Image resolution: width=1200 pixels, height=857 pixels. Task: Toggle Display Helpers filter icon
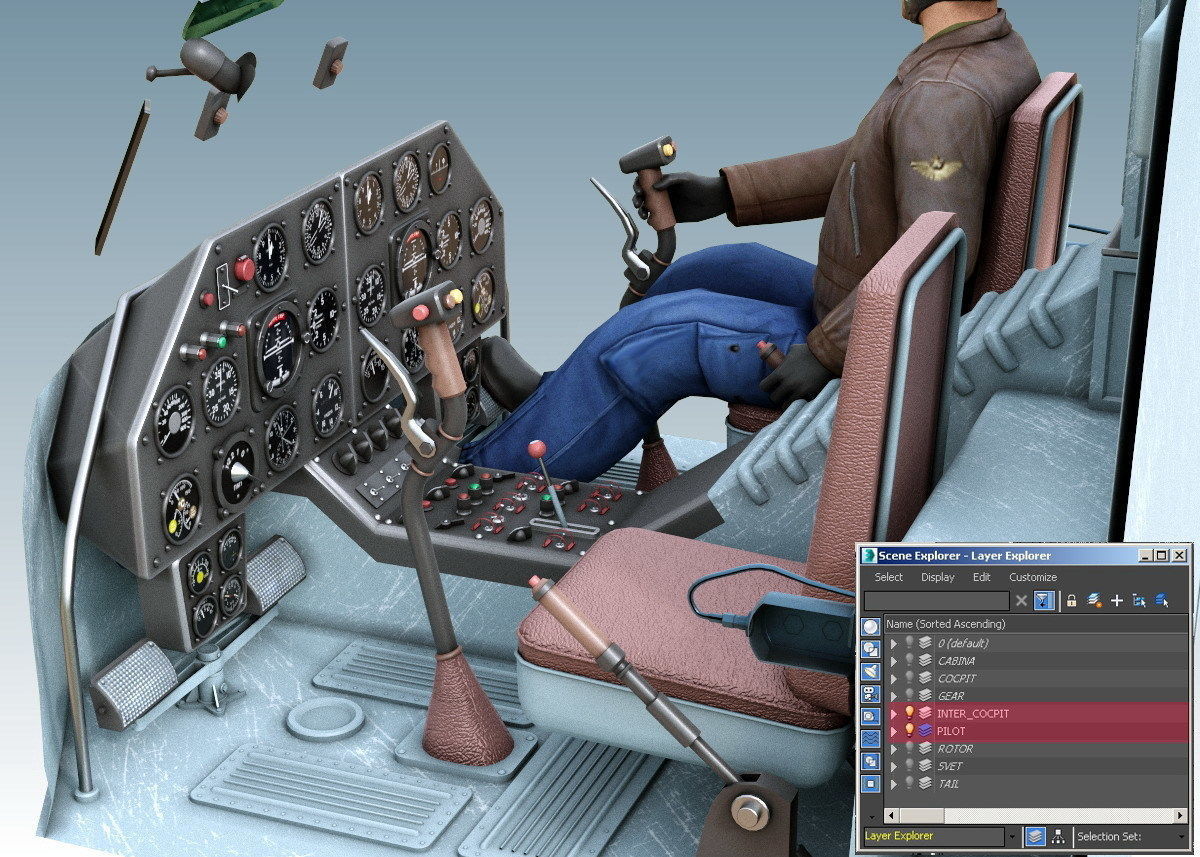870,716
